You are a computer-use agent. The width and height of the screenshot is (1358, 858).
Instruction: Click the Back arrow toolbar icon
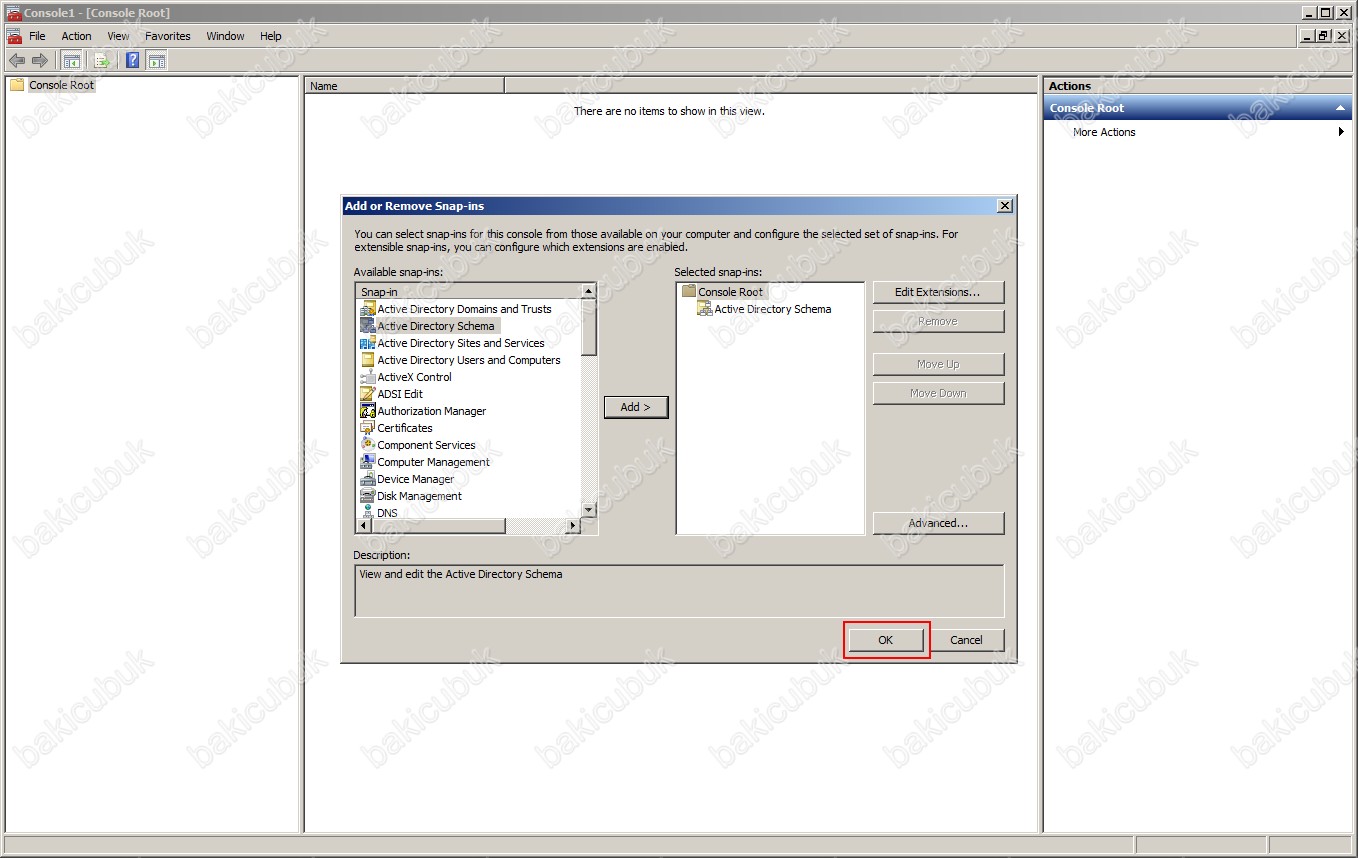tap(17, 60)
